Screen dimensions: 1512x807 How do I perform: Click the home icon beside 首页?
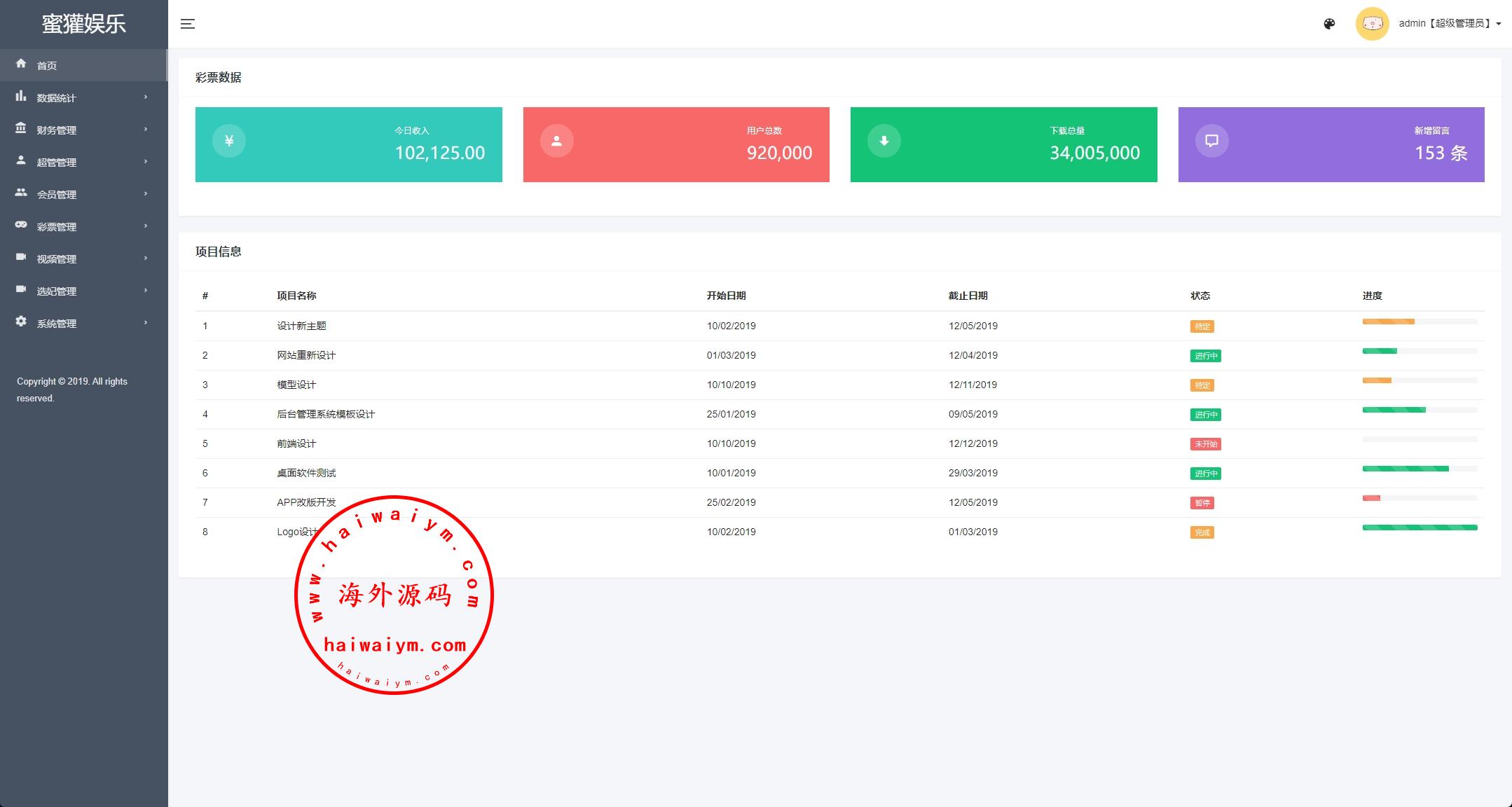(21, 64)
